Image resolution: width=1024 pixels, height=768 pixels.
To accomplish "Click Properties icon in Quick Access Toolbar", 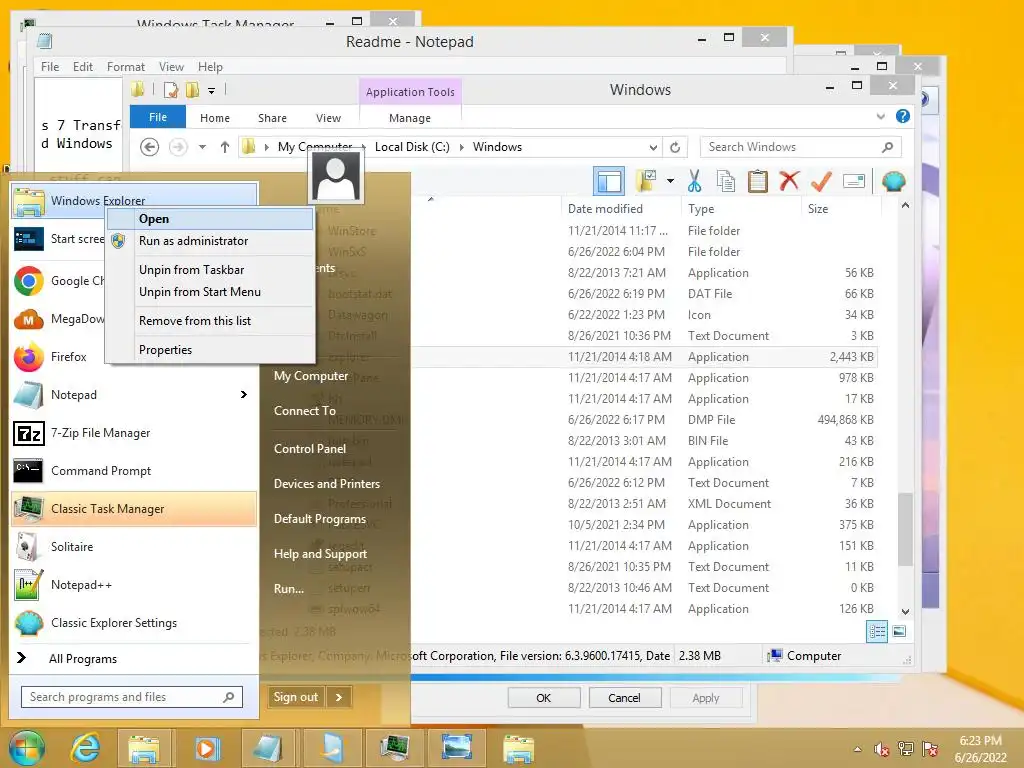I will (x=170, y=90).
